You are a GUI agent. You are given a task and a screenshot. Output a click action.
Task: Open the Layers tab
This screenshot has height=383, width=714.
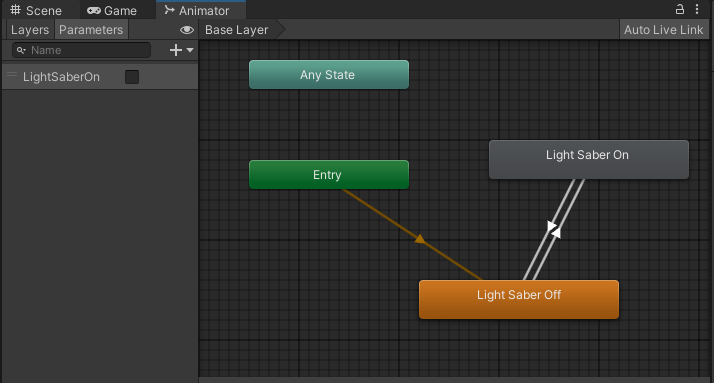(30, 30)
